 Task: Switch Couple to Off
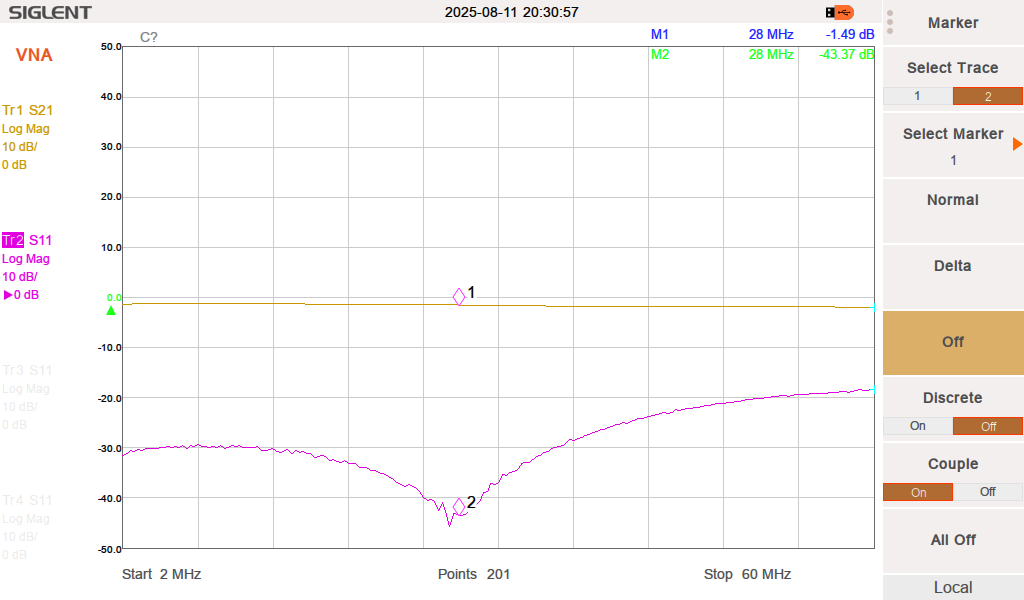click(x=987, y=492)
